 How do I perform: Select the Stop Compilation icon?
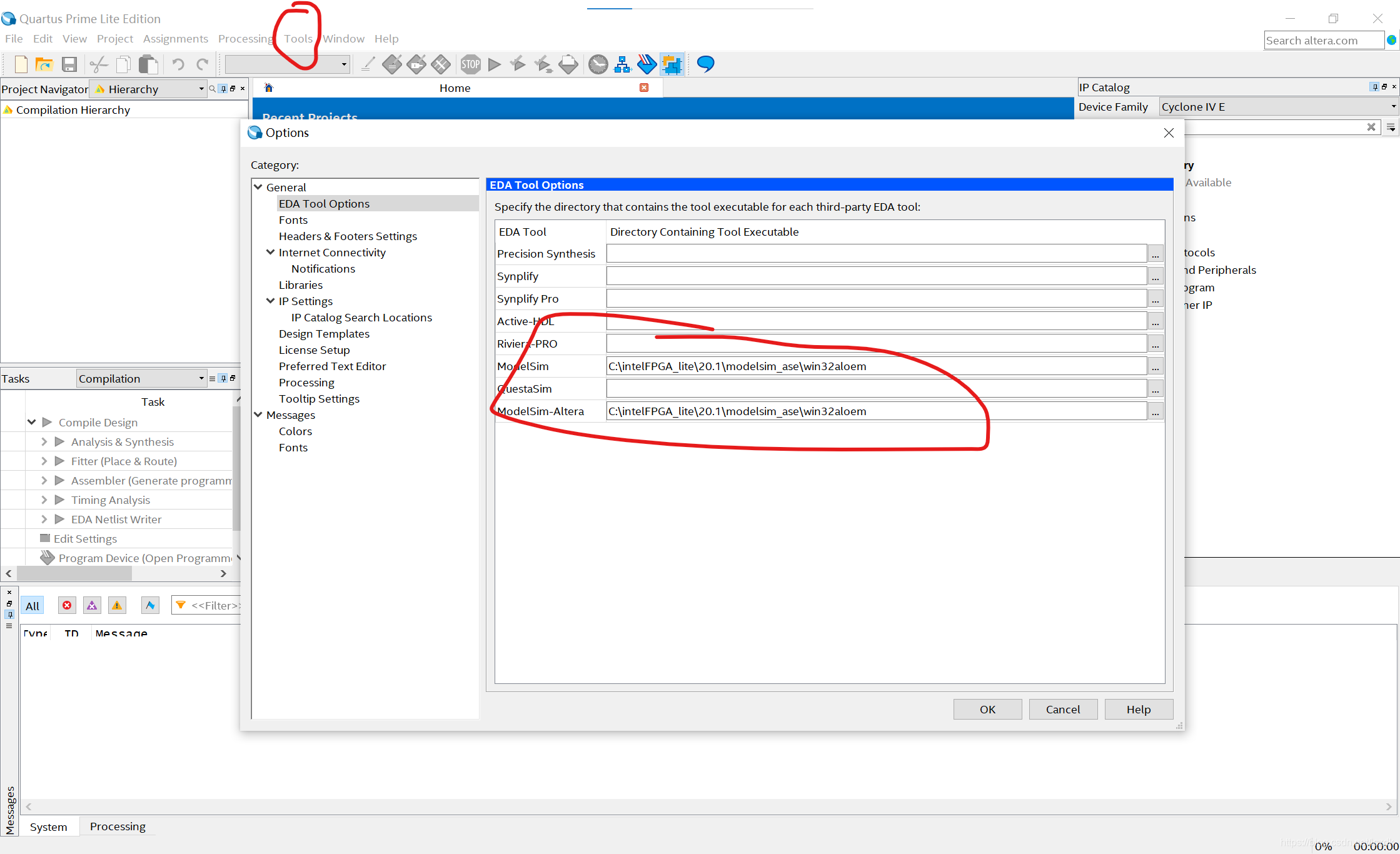(x=470, y=64)
